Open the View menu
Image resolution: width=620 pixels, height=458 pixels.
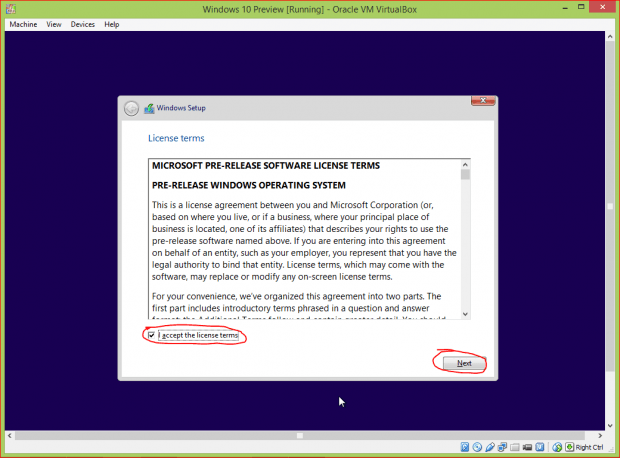click(54, 24)
